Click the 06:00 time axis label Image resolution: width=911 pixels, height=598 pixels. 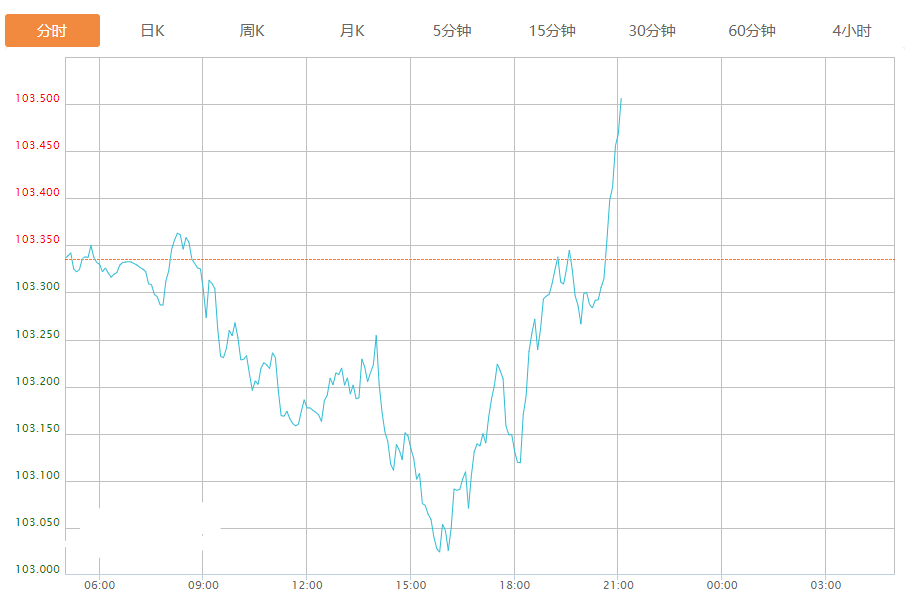[x=99, y=586]
